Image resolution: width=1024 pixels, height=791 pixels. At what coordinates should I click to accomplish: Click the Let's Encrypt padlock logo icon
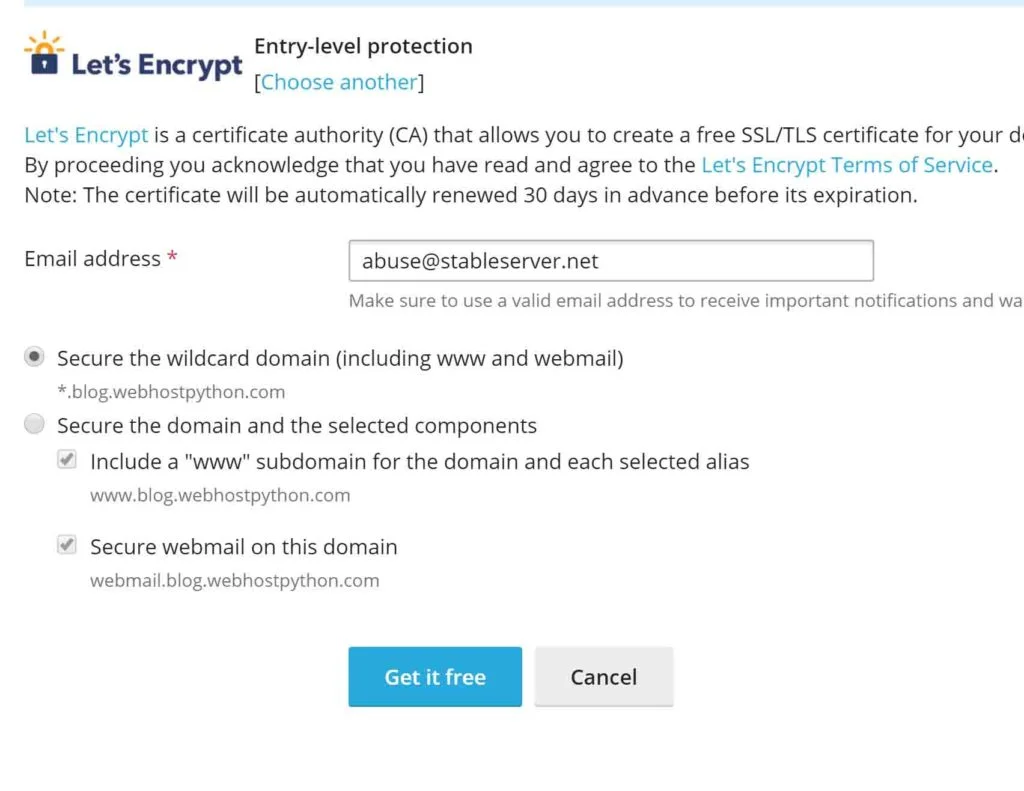(44, 53)
